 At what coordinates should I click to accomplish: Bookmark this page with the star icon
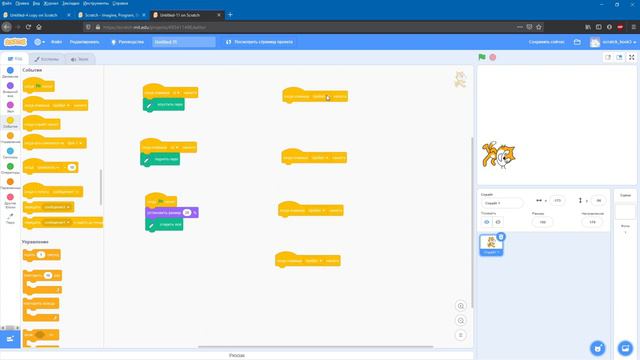pyautogui.click(x=539, y=27)
